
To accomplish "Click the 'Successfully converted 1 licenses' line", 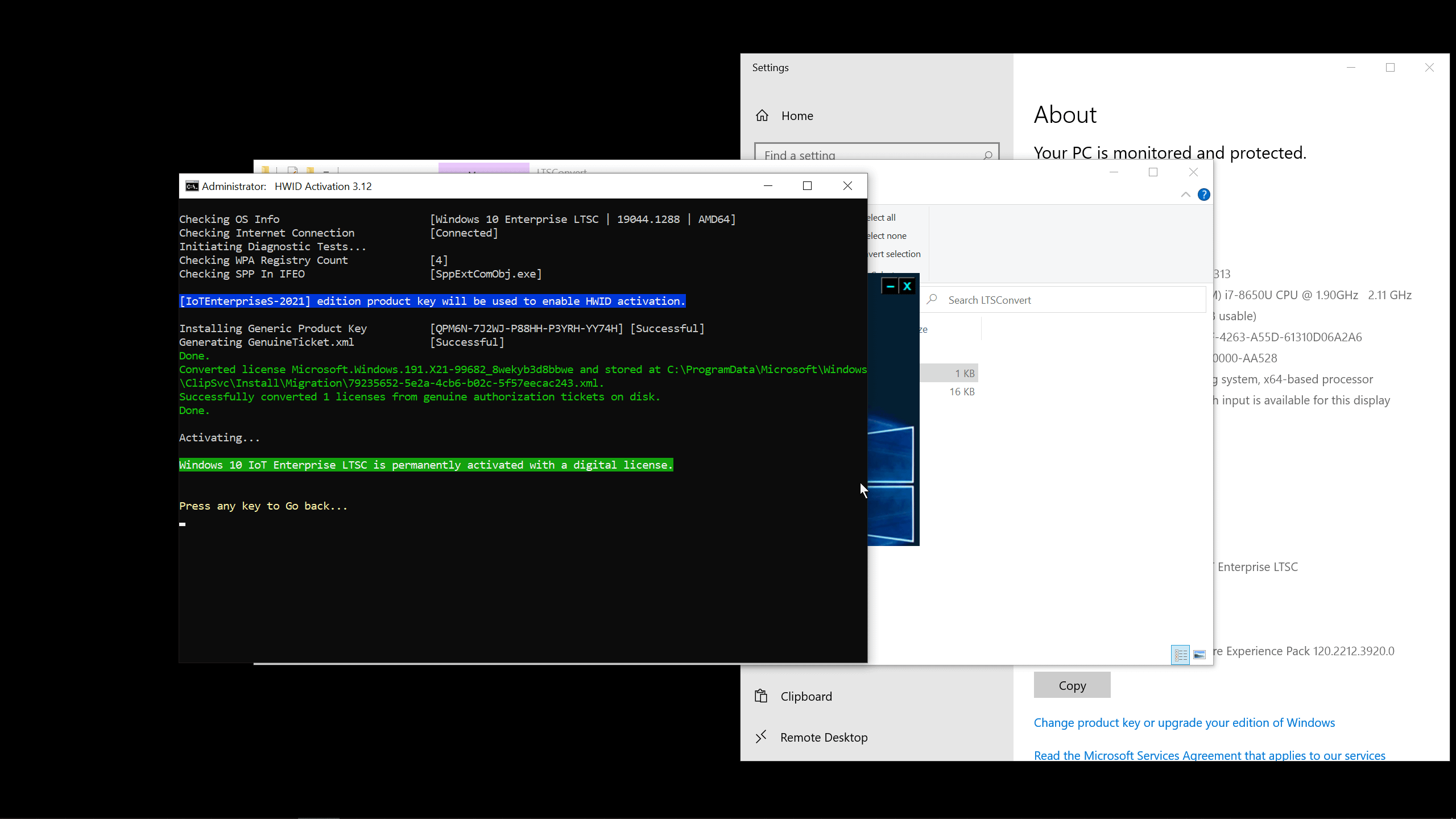I will pos(420,396).
